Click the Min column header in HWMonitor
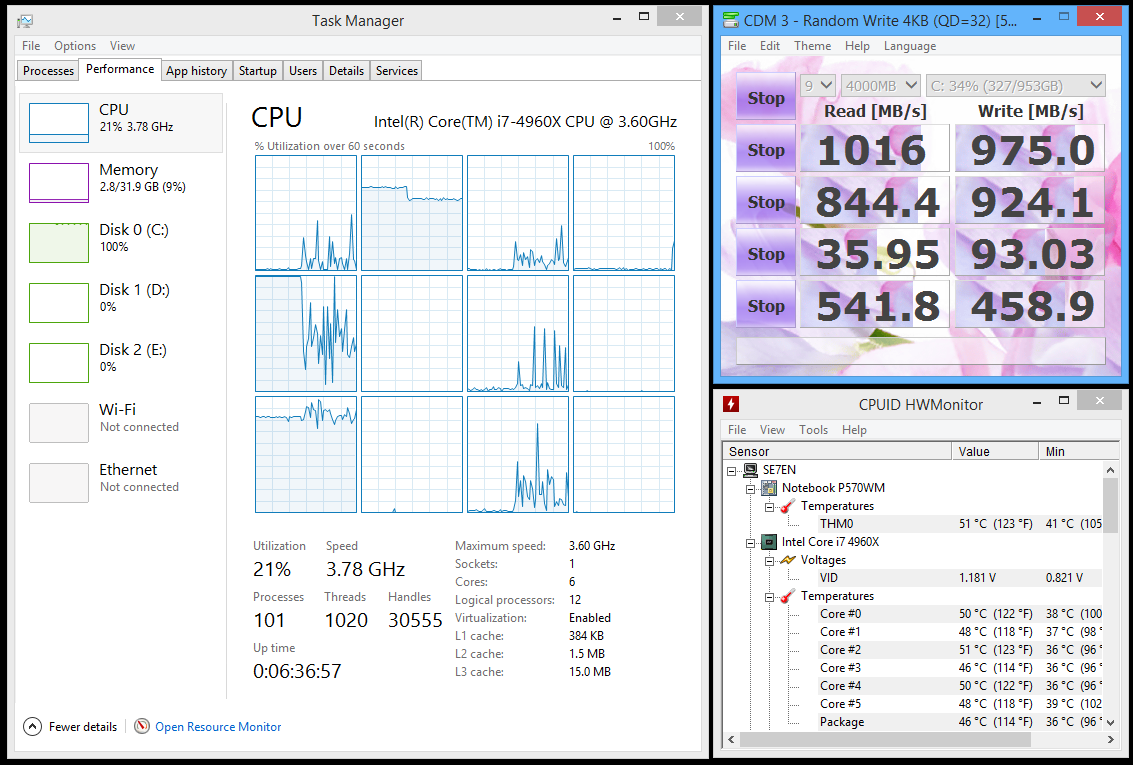1133x765 pixels. [1079, 451]
